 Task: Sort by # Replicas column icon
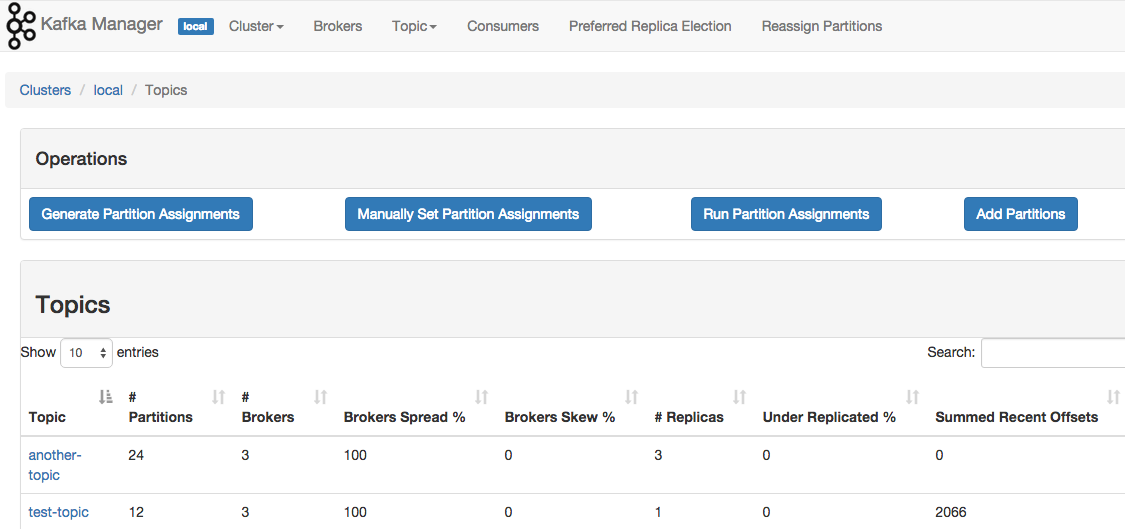[739, 398]
